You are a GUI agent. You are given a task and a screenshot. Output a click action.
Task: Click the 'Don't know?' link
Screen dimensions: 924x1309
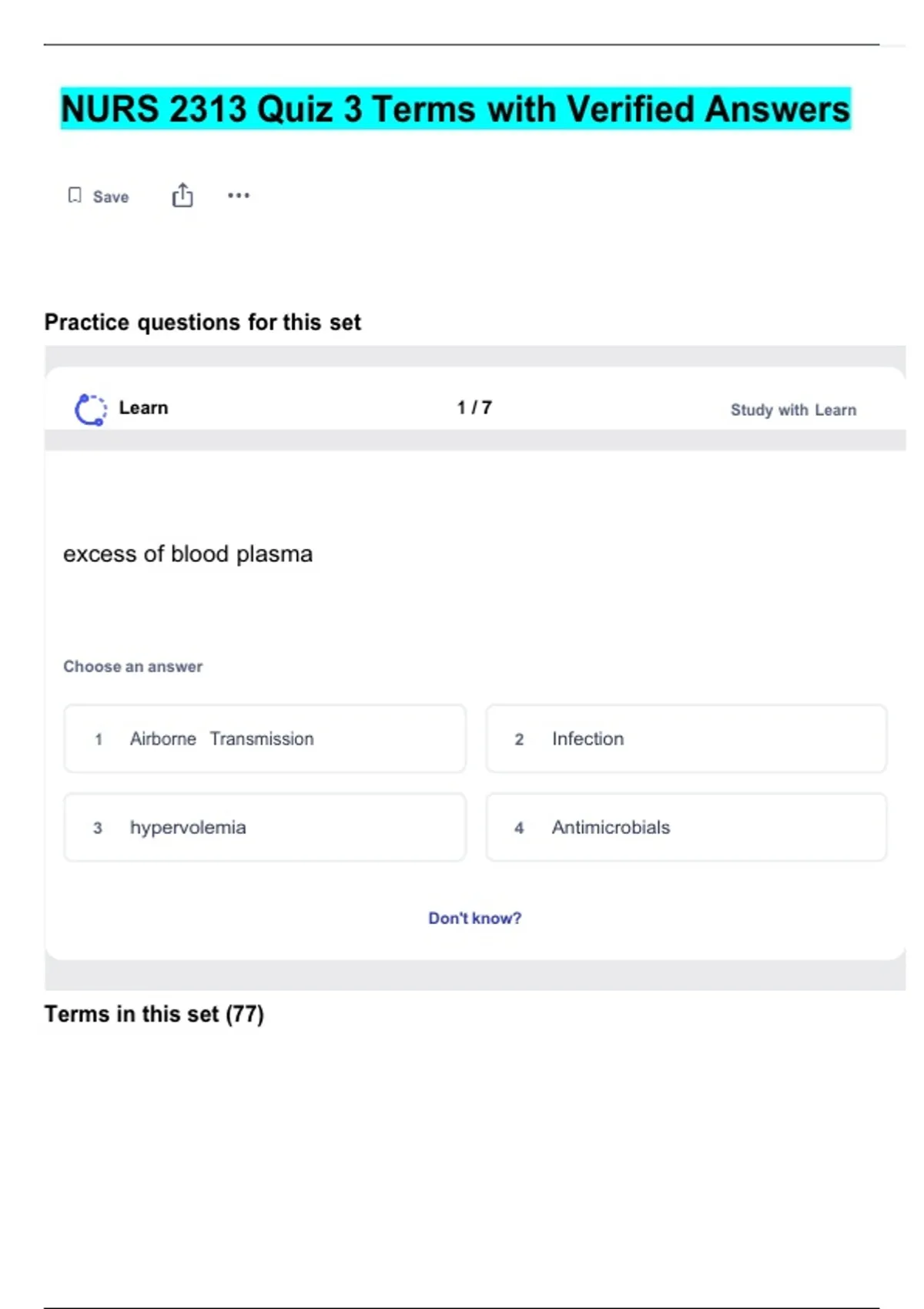tap(474, 918)
